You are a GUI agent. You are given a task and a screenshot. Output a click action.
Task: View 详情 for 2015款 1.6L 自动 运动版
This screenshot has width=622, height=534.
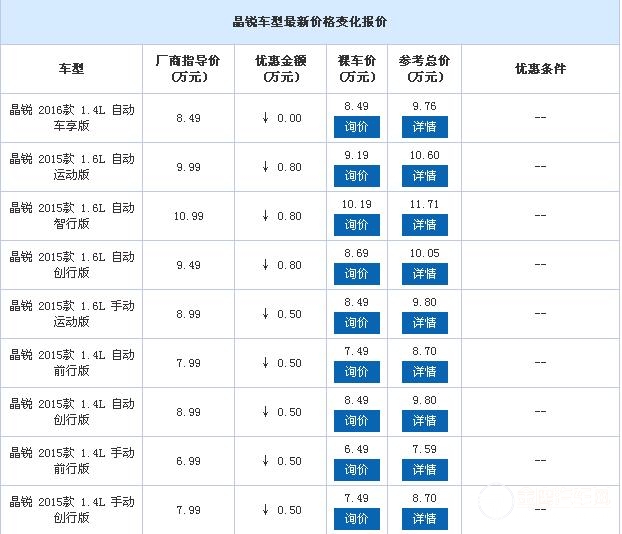424,176
